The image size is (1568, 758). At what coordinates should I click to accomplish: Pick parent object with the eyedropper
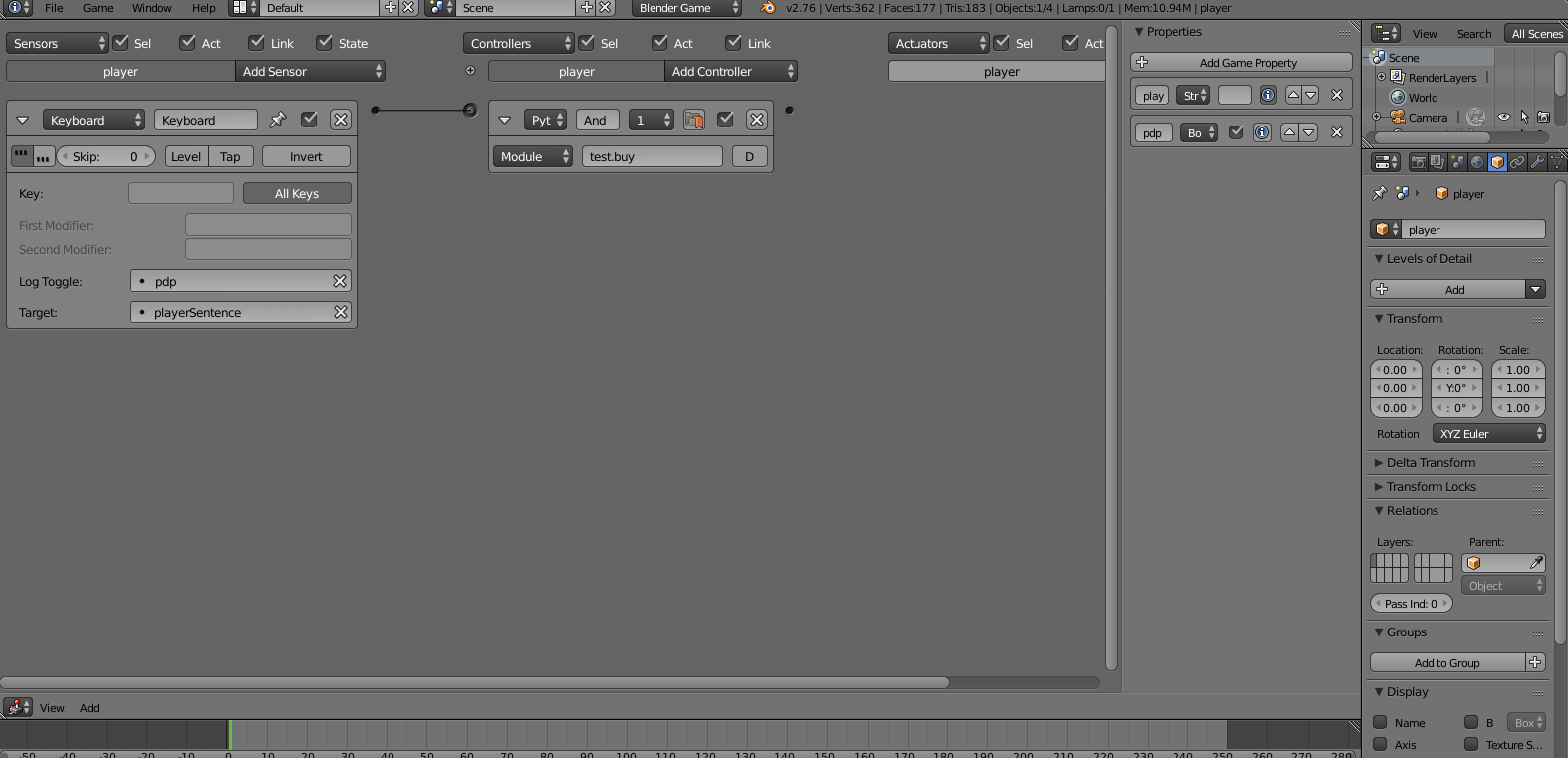(x=1537, y=563)
